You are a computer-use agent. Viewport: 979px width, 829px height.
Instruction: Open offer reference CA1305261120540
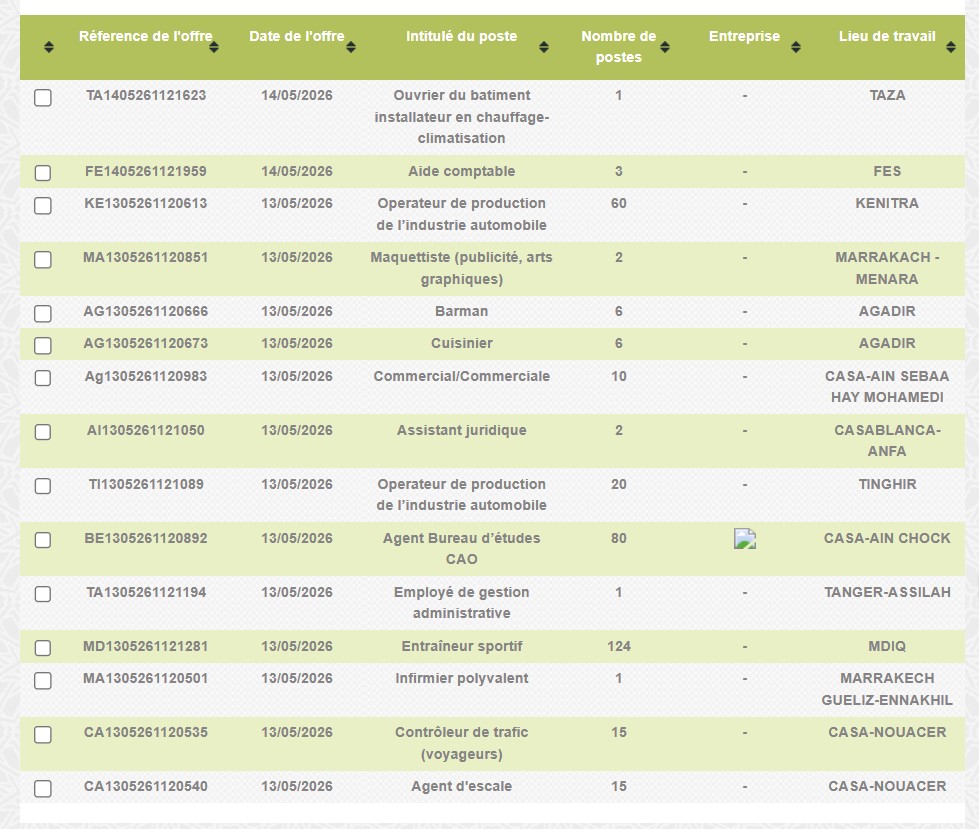coord(146,787)
